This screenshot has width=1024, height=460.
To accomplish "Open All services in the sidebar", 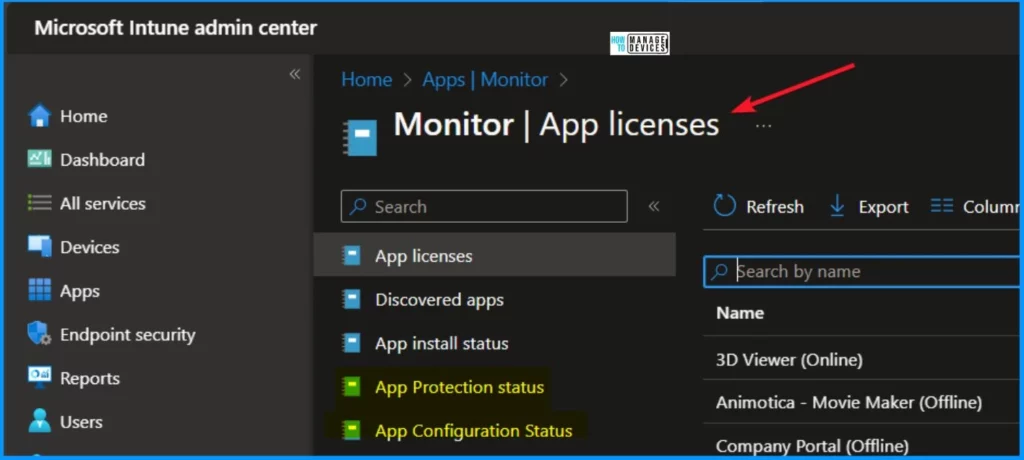I will point(103,204).
